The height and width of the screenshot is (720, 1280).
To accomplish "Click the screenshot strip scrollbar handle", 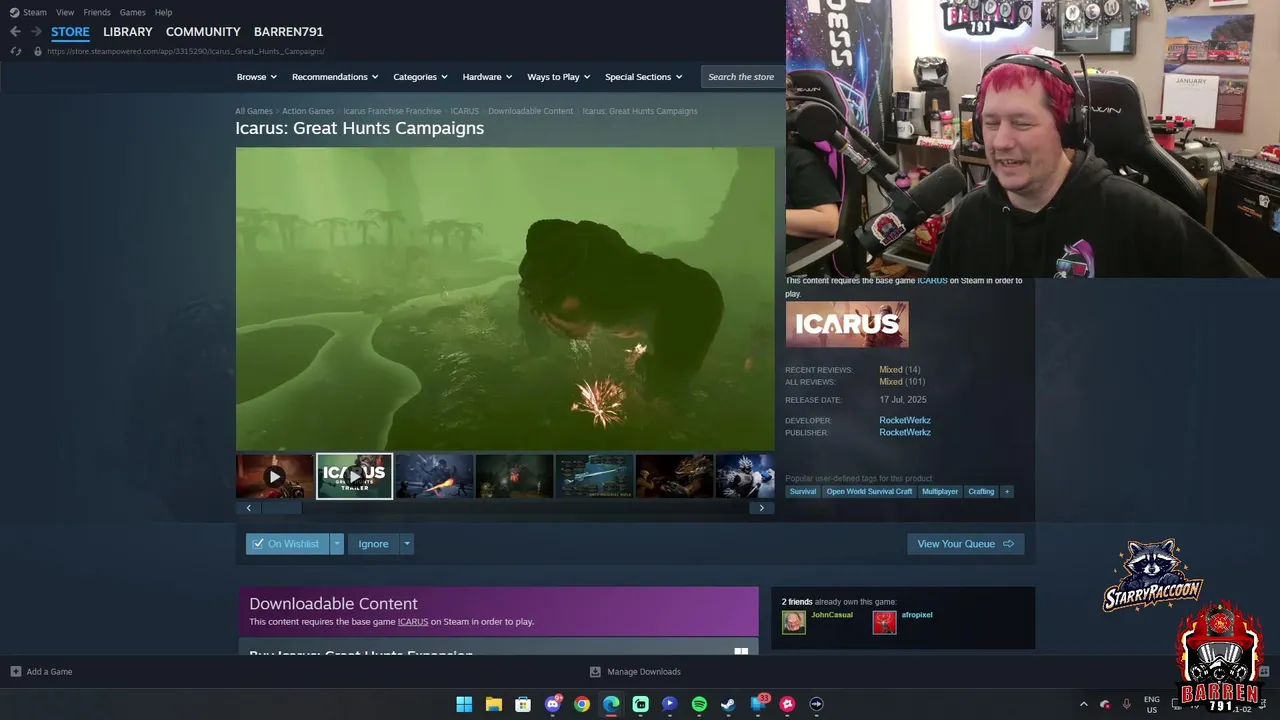I will [x=281, y=508].
